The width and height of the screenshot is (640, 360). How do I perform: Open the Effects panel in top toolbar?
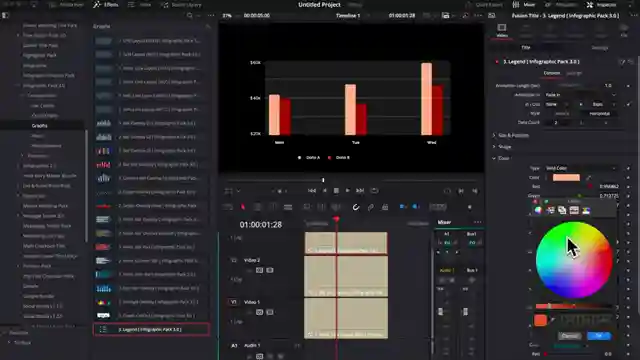tap(106, 5)
